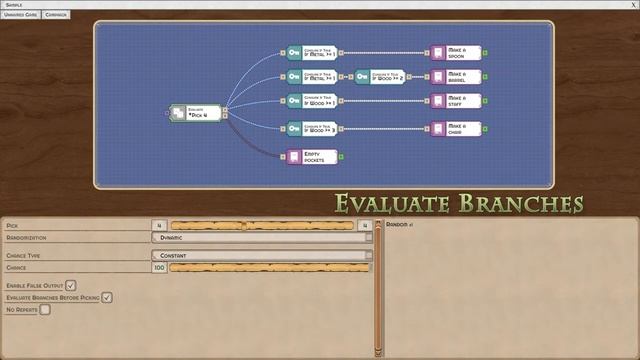640x360 pixels.
Task: Click the key icon of the second-row 'If Metal >= 1' node
Action: pos(294,77)
